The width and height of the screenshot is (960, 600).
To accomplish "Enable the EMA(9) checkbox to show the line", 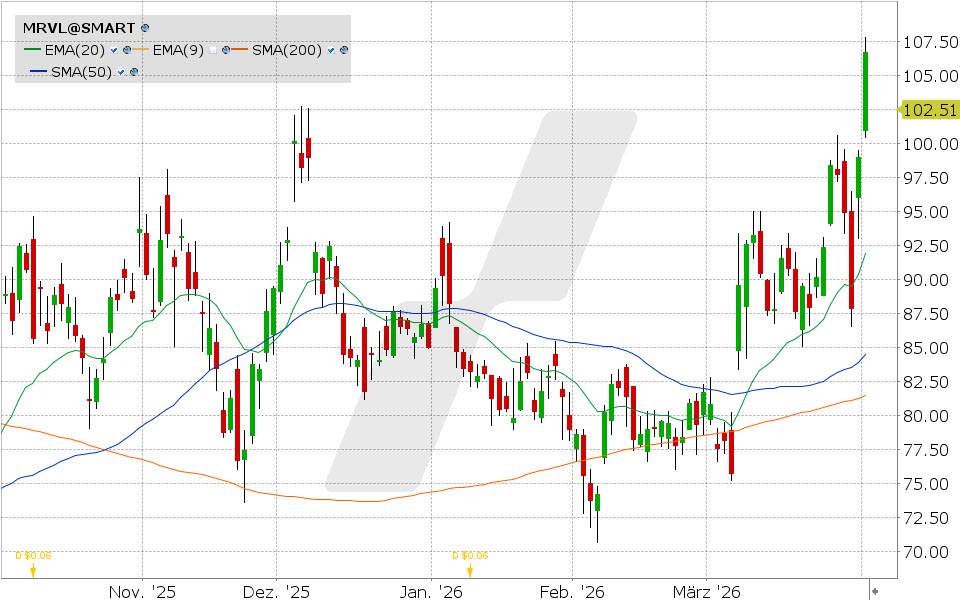I will 213,50.
